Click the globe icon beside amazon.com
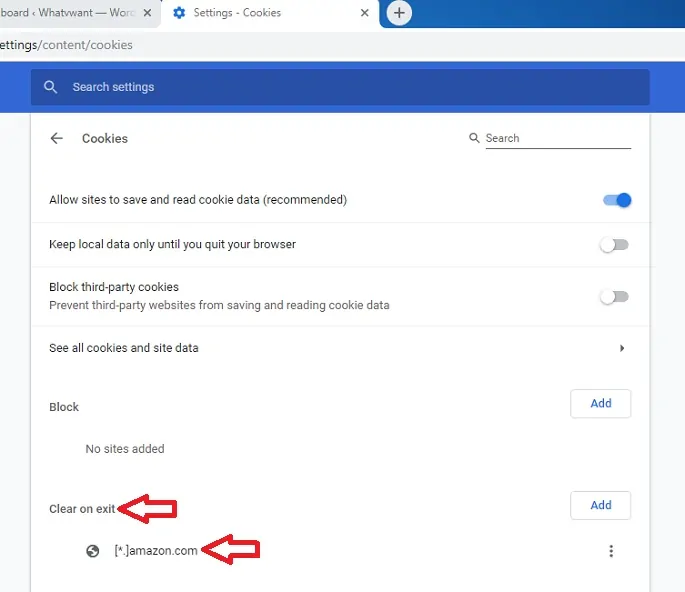 (93, 551)
